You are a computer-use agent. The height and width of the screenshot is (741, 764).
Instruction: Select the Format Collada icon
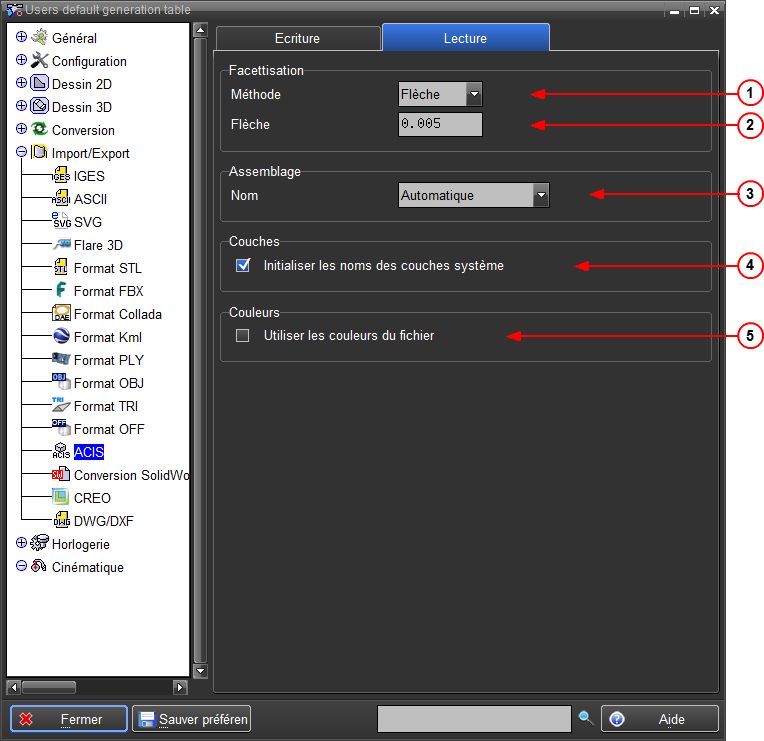pos(60,314)
